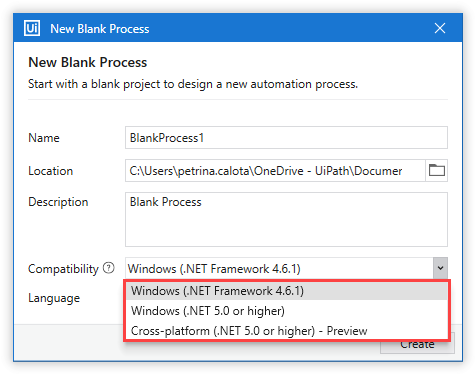Image resolution: width=476 pixels, height=375 pixels.
Task: Click the 'Start with a blank project' subtitle
Action: click(x=193, y=84)
